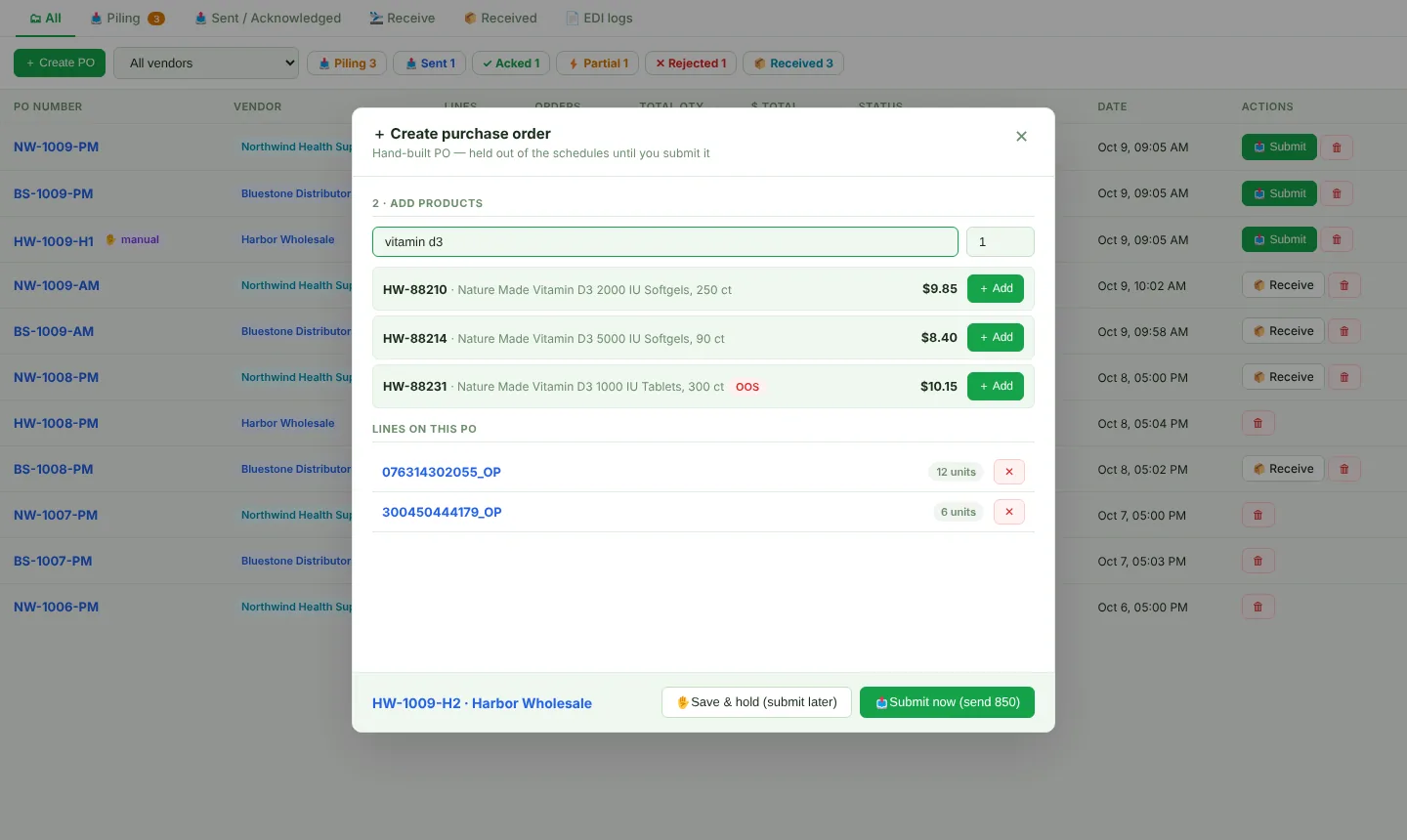This screenshot has width=1407, height=840.
Task: Delete the HW-1009-H1 purchase order
Action: click(x=1337, y=239)
